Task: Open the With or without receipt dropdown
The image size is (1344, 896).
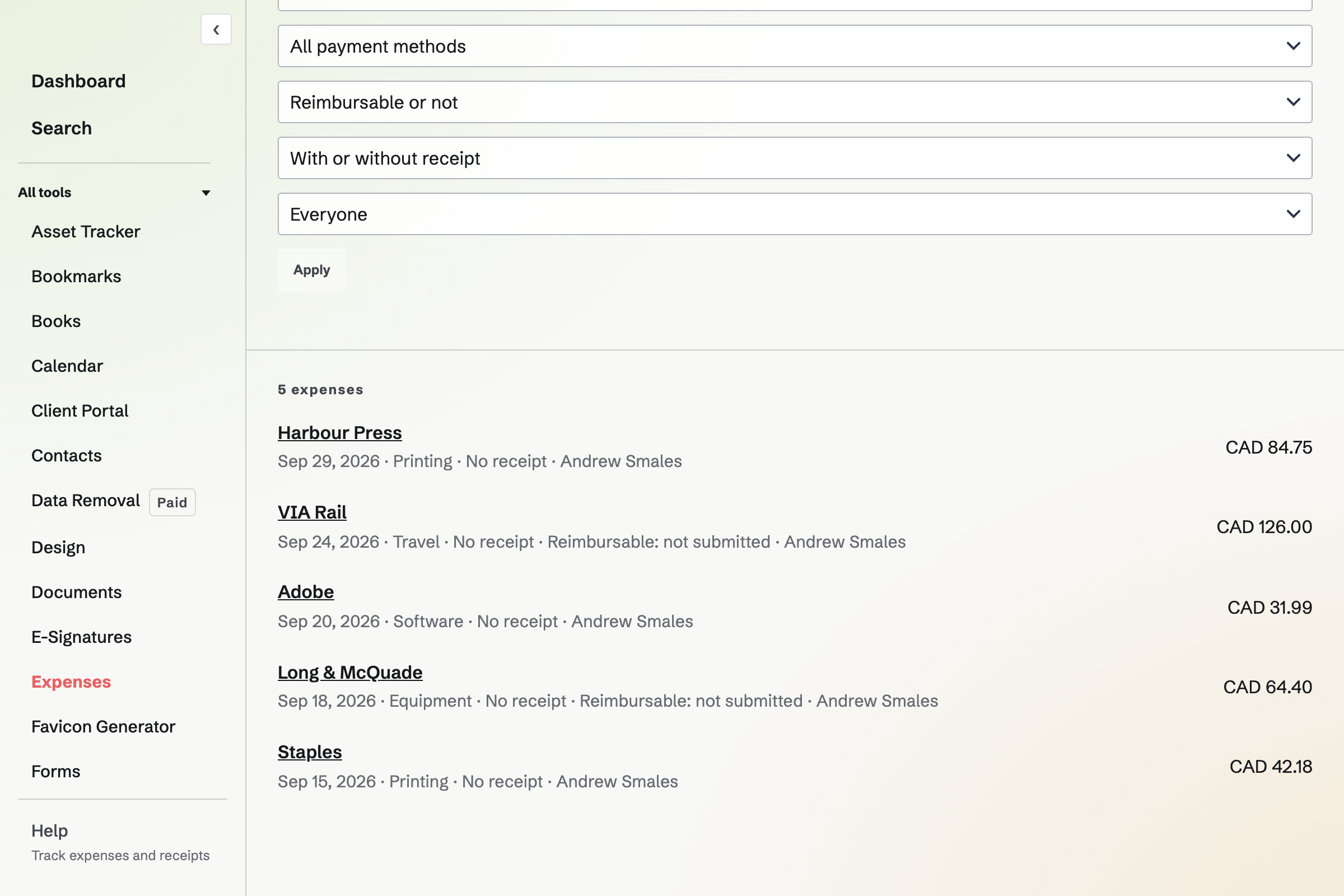Action: 795,158
